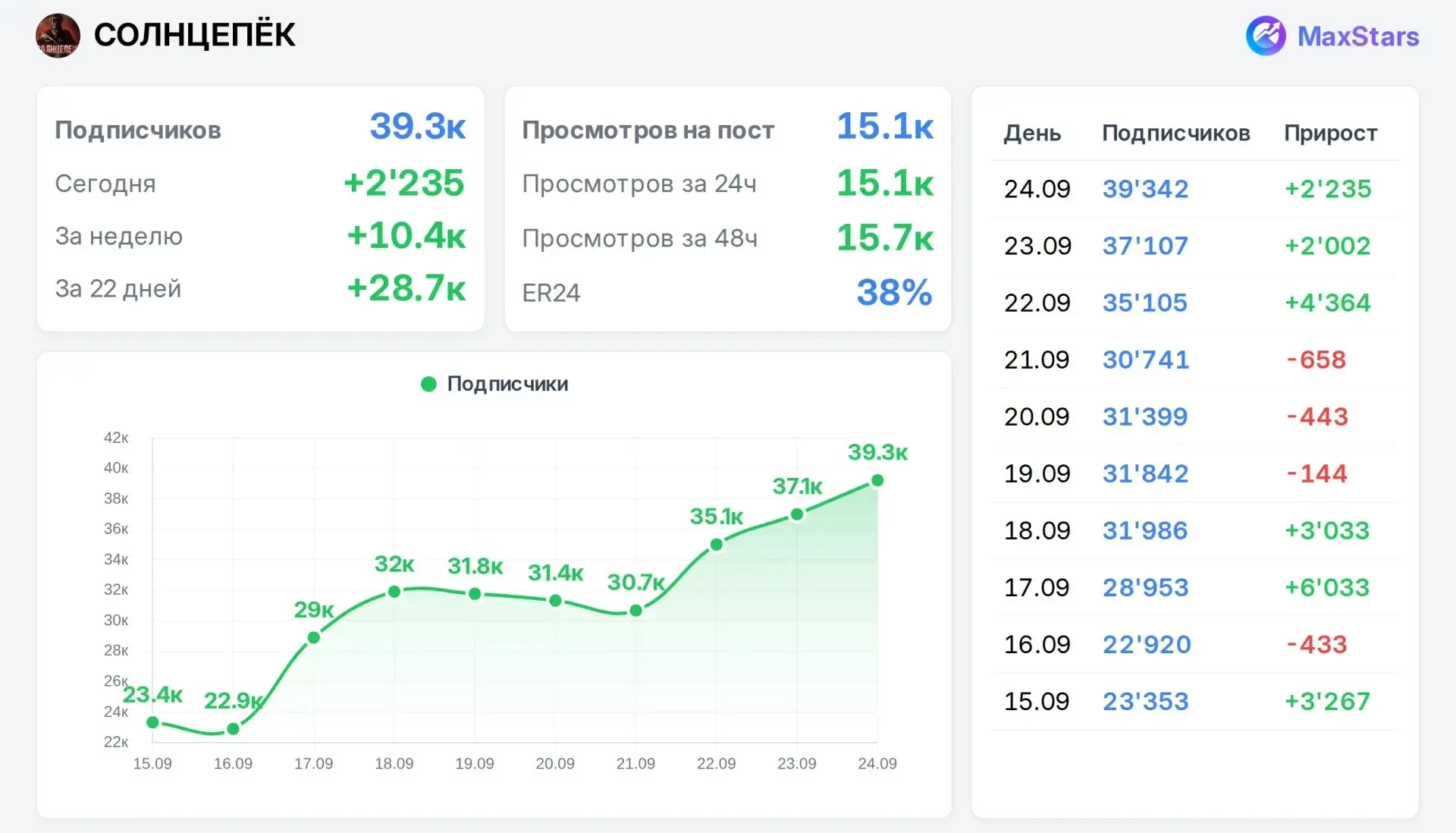
Task: Sort table by Прирост column header
Action: click(x=1330, y=134)
